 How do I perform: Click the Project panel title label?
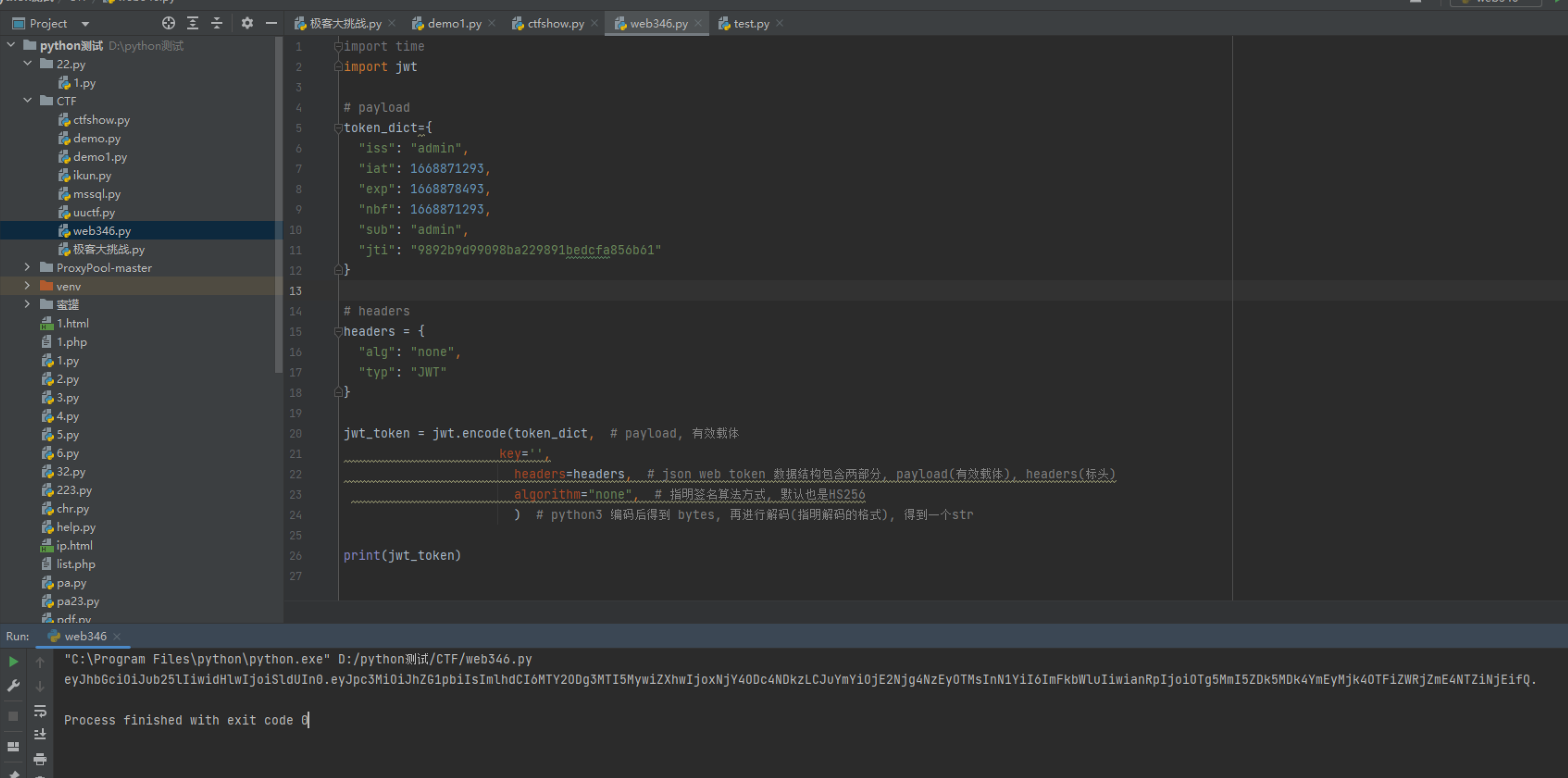(x=48, y=24)
